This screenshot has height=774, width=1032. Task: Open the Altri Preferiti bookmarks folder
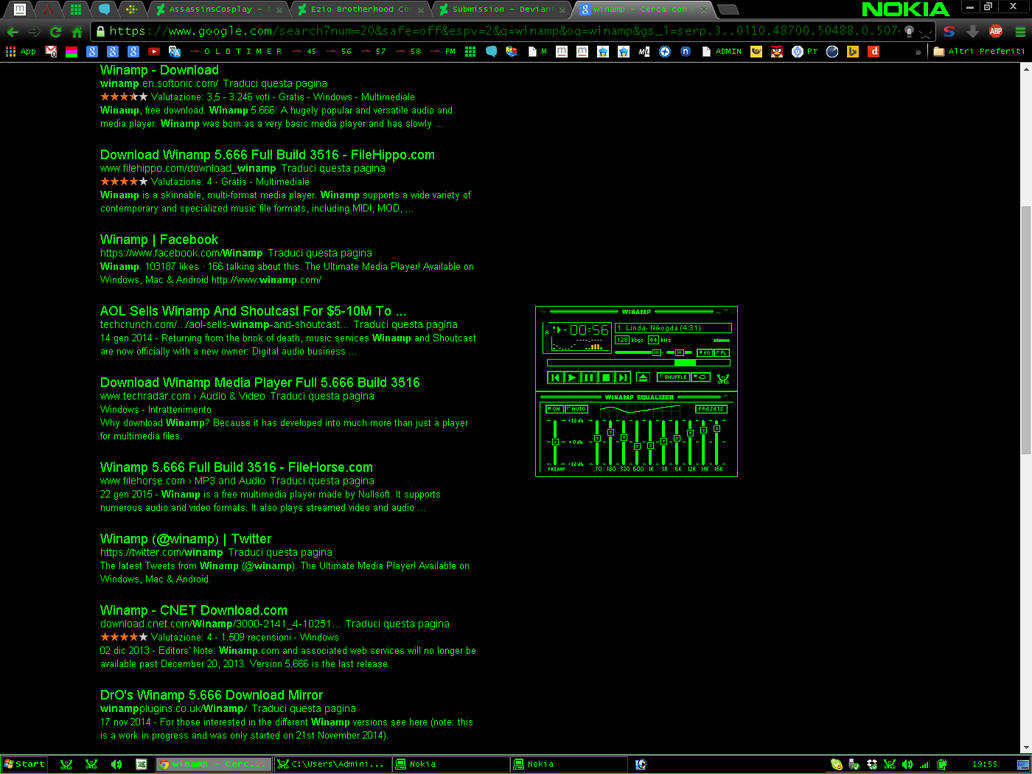click(979, 51)
